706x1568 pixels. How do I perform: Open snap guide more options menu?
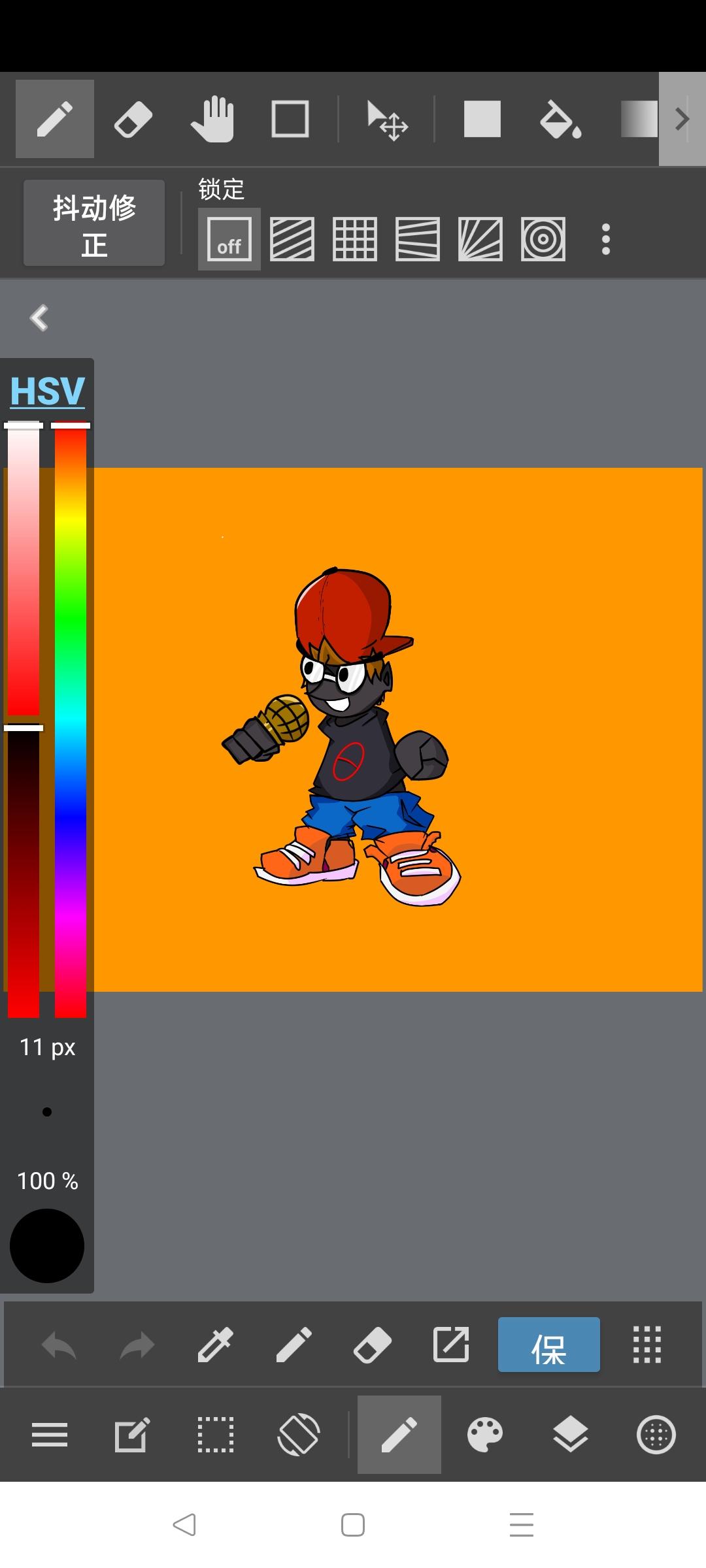pyautogui.click(x=606, y=239)
